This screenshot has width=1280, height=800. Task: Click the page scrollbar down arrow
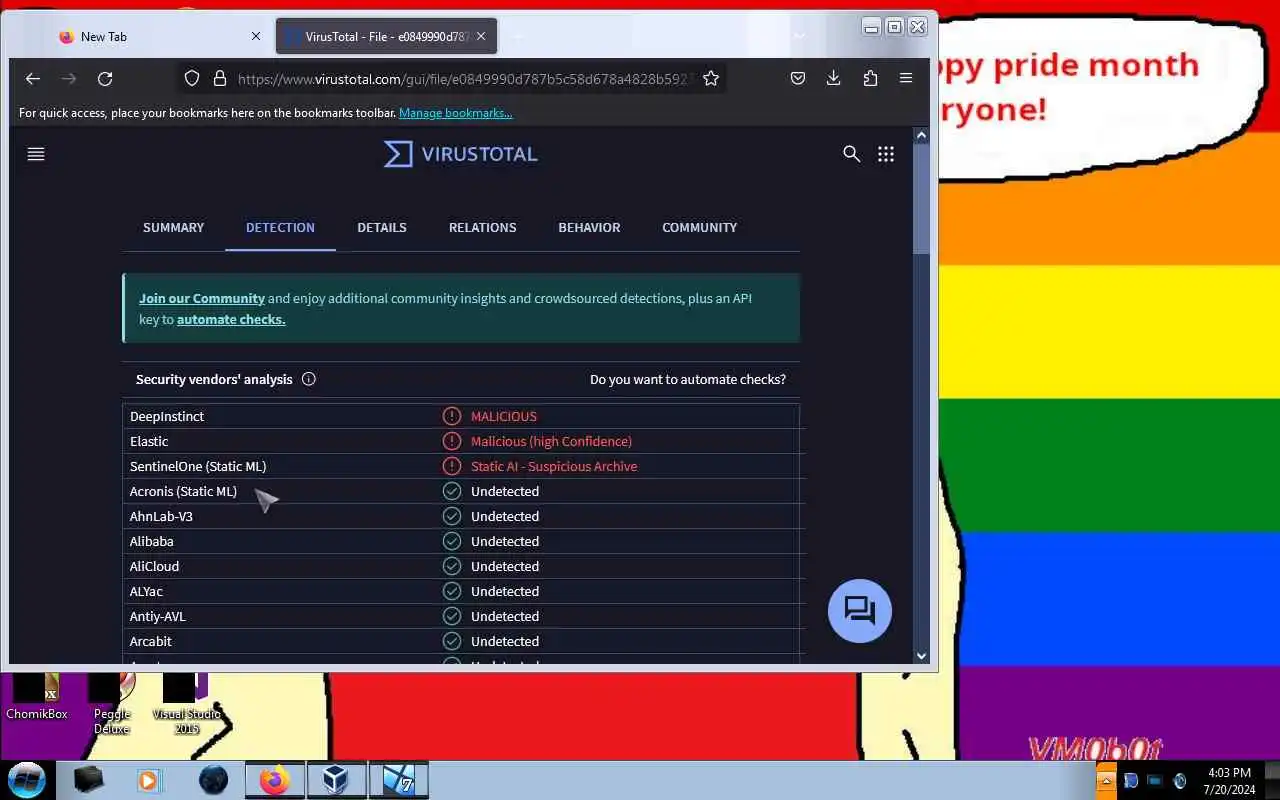tap(921, 656)
